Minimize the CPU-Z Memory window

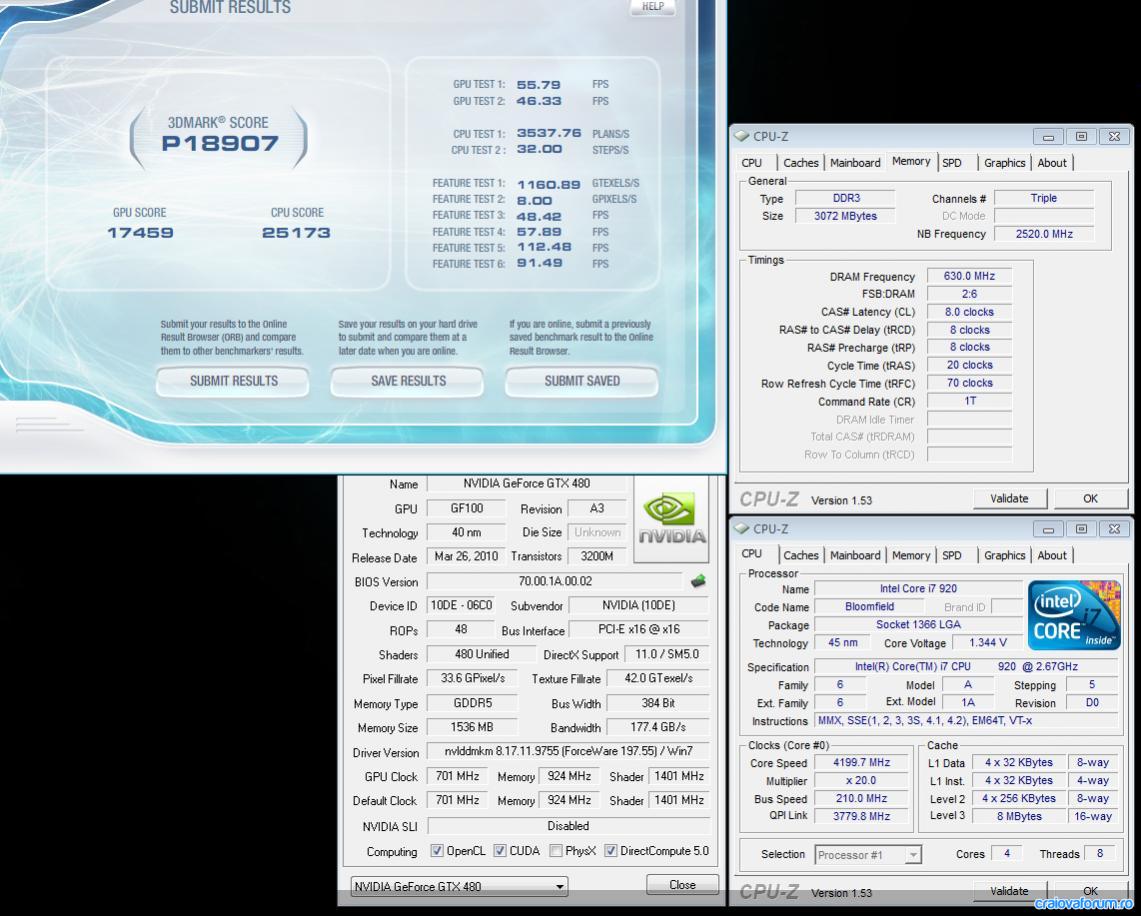click(1049, 136)
